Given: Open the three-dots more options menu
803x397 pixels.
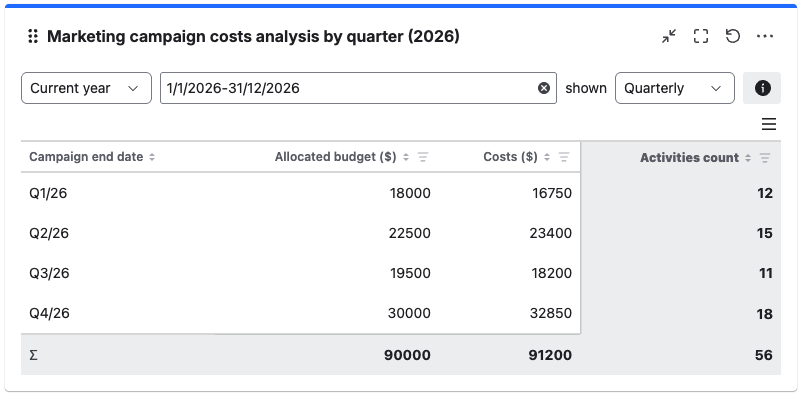Looking at the screenshot, I should pos(765,36).
